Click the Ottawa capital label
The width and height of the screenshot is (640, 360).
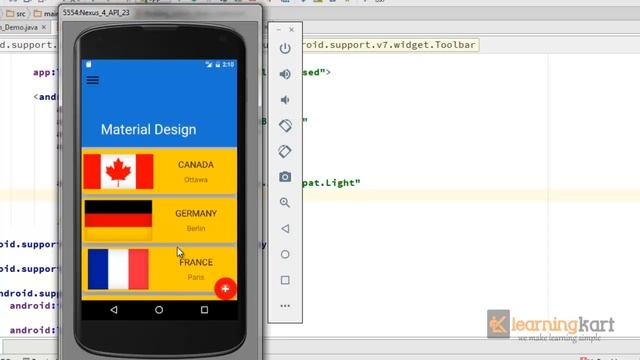(196, 180)
